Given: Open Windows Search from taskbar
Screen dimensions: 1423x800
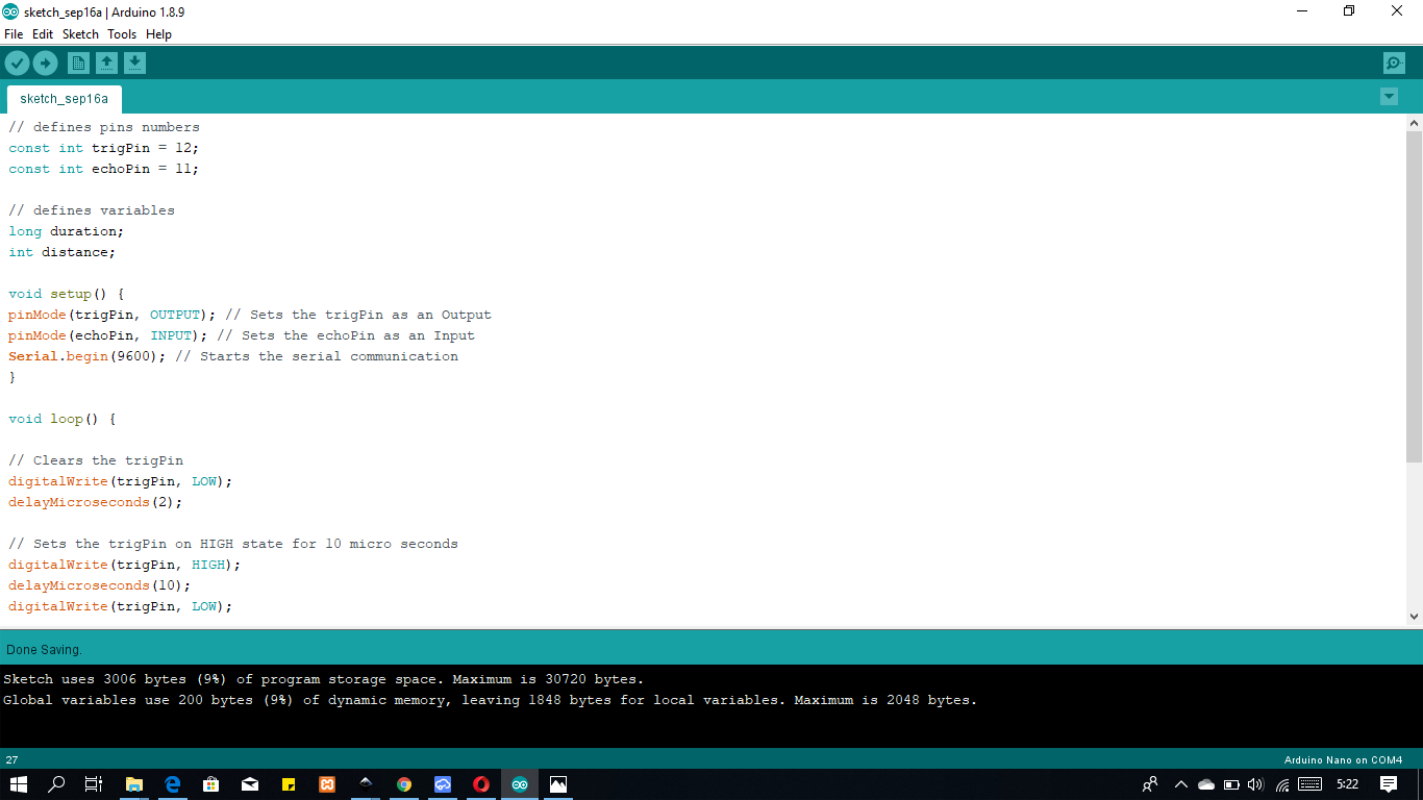Looking at the screenshot, I should coord(56,785).
